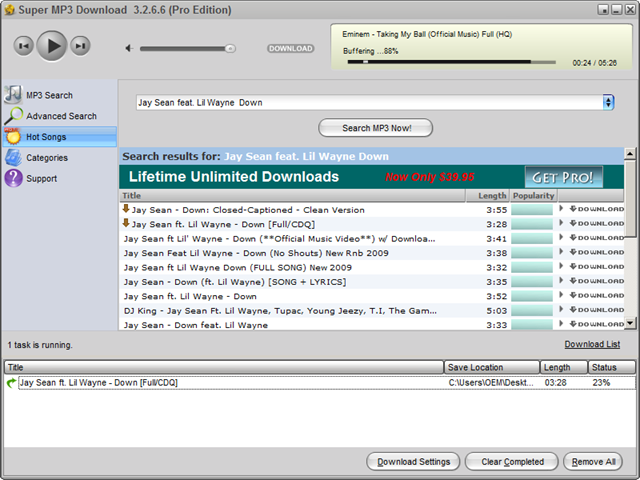Screen dimensions: 640x480
Task: Click the MP3 Search music note icon
Action: (13, 95)
